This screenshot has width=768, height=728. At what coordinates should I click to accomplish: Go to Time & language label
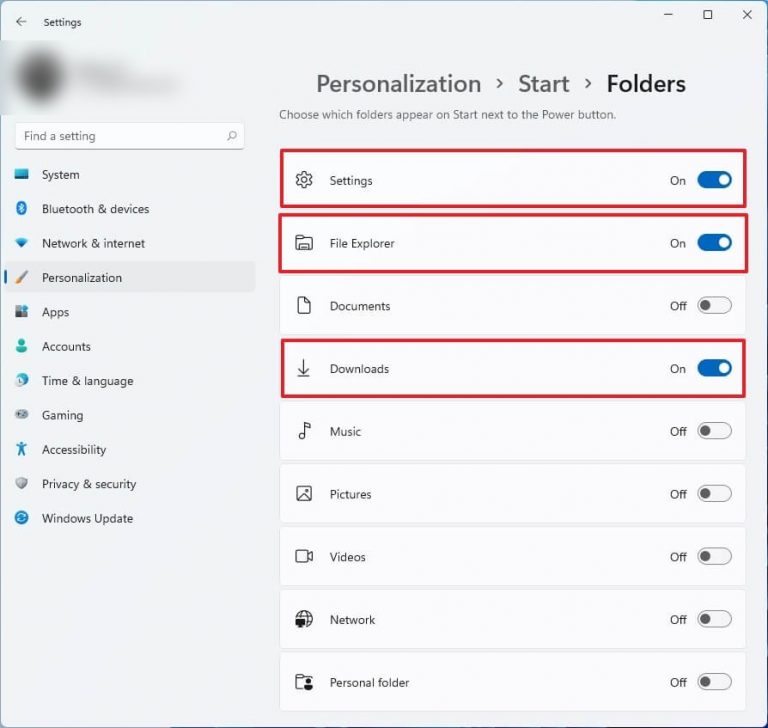(88, 381)
